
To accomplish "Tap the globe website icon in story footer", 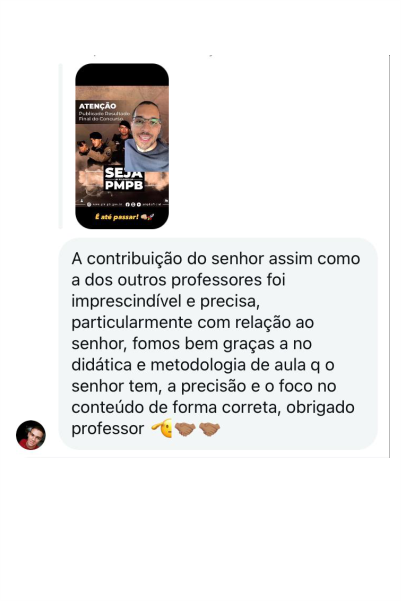I will [x=89, y=205].
